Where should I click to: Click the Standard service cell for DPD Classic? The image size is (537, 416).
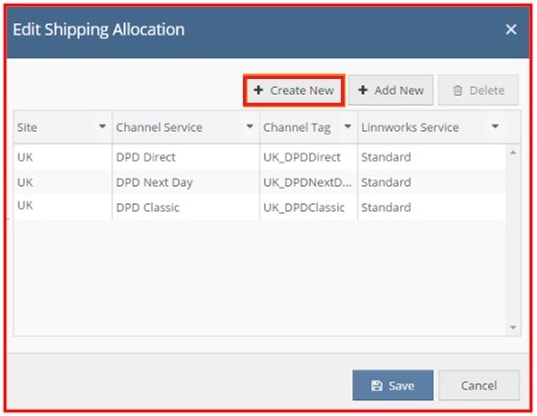pos(386,207)
